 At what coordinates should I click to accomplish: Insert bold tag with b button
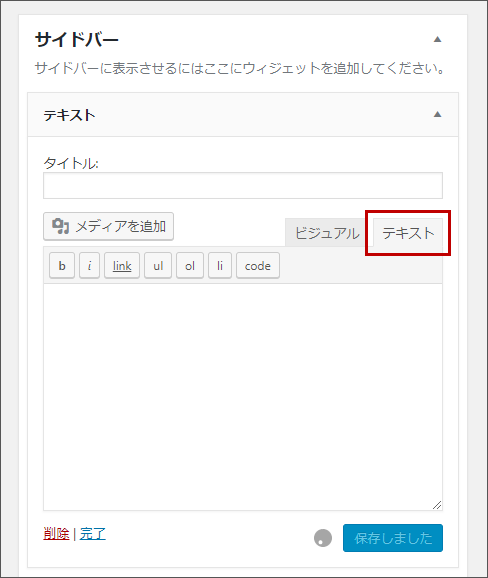click(x=62, y=265)
